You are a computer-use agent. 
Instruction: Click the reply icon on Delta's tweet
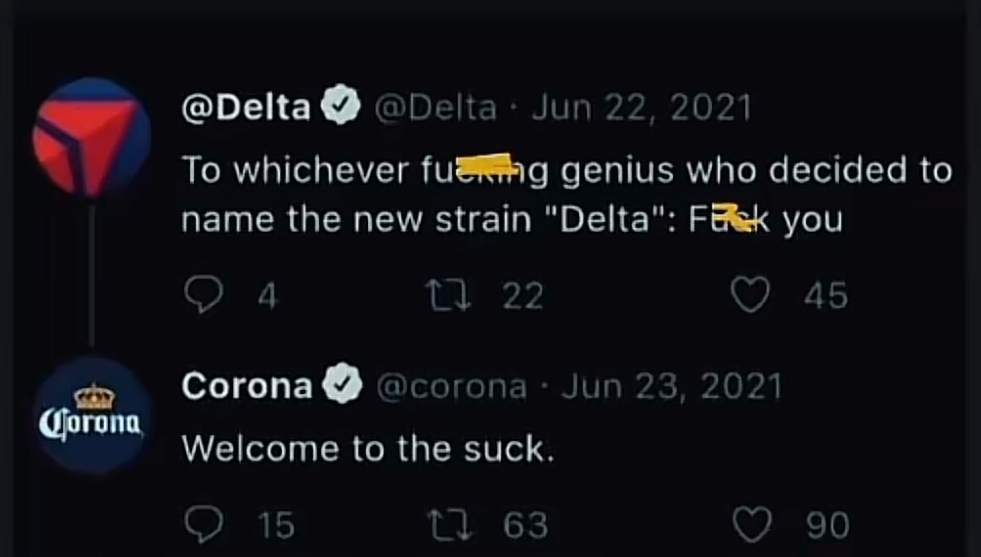click(x=204, y=295)
